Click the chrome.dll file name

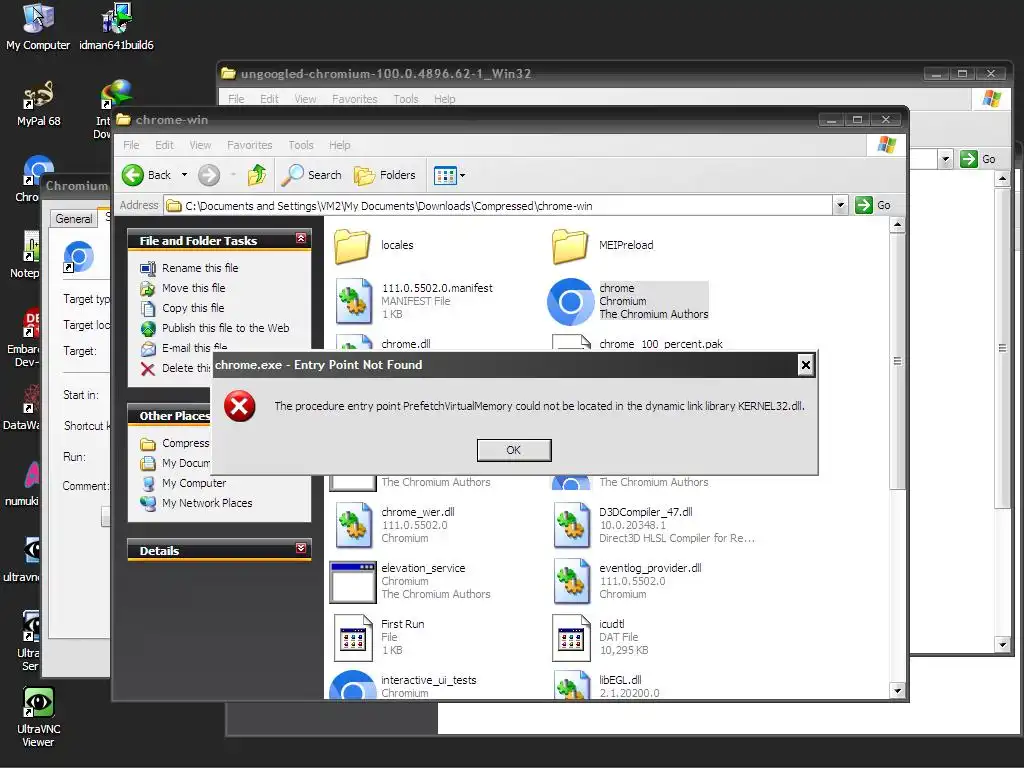point(406,344)
